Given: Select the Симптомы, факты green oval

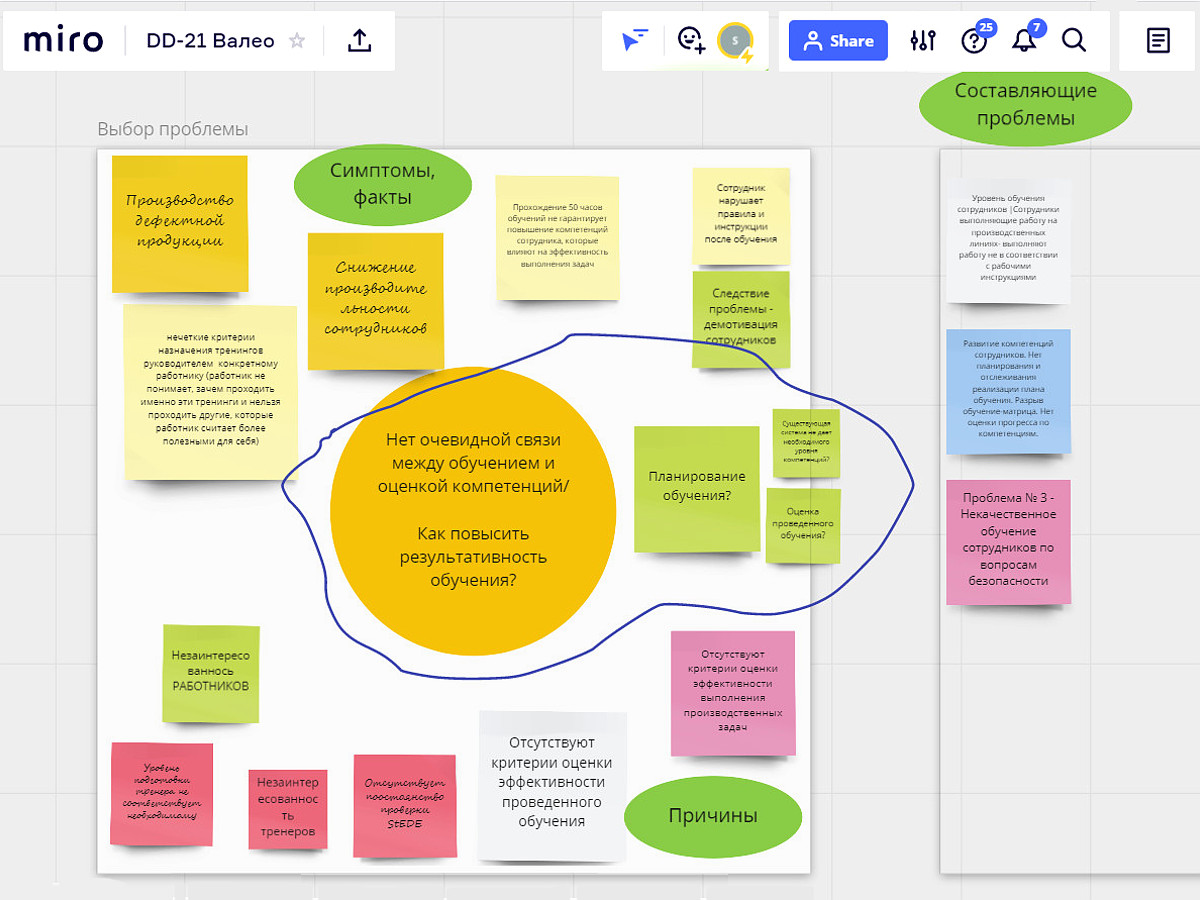Looking at the screenshot, I should tap(382, 184).
